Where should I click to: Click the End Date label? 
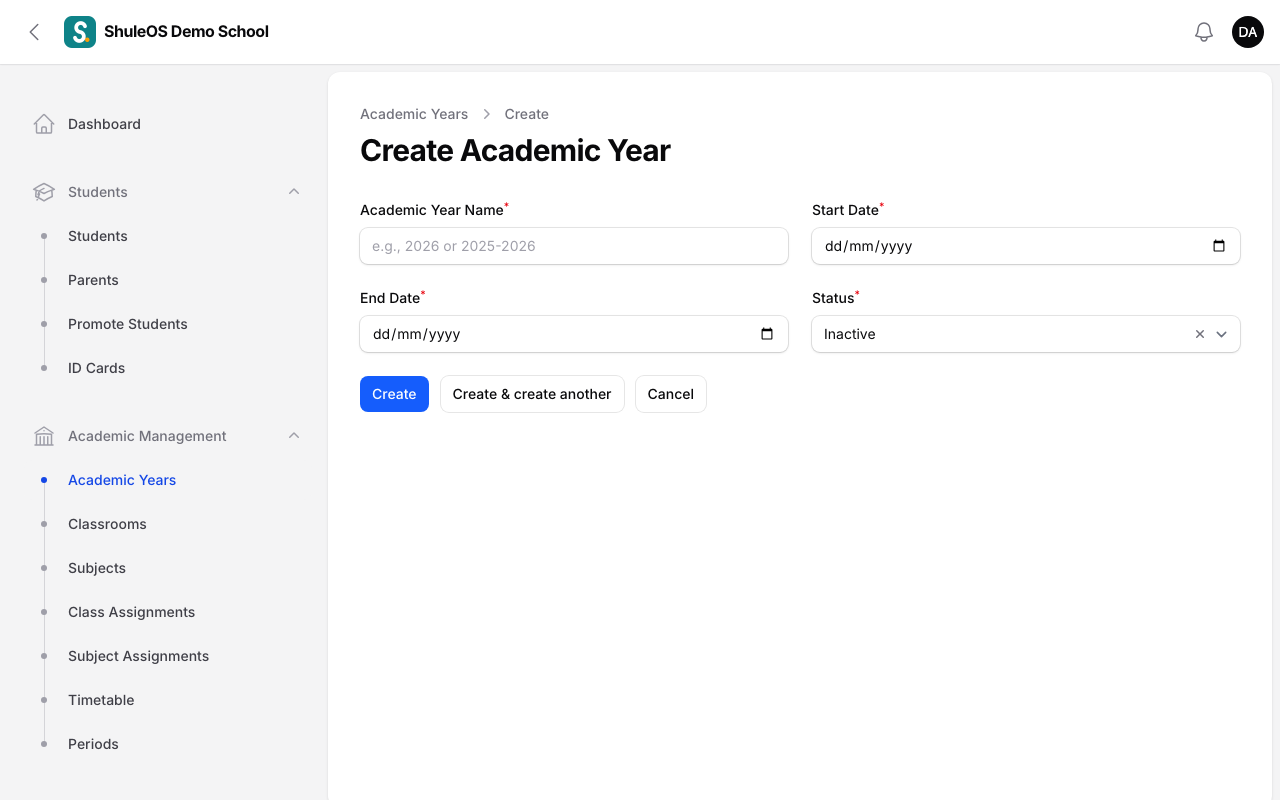coord(390,298)
